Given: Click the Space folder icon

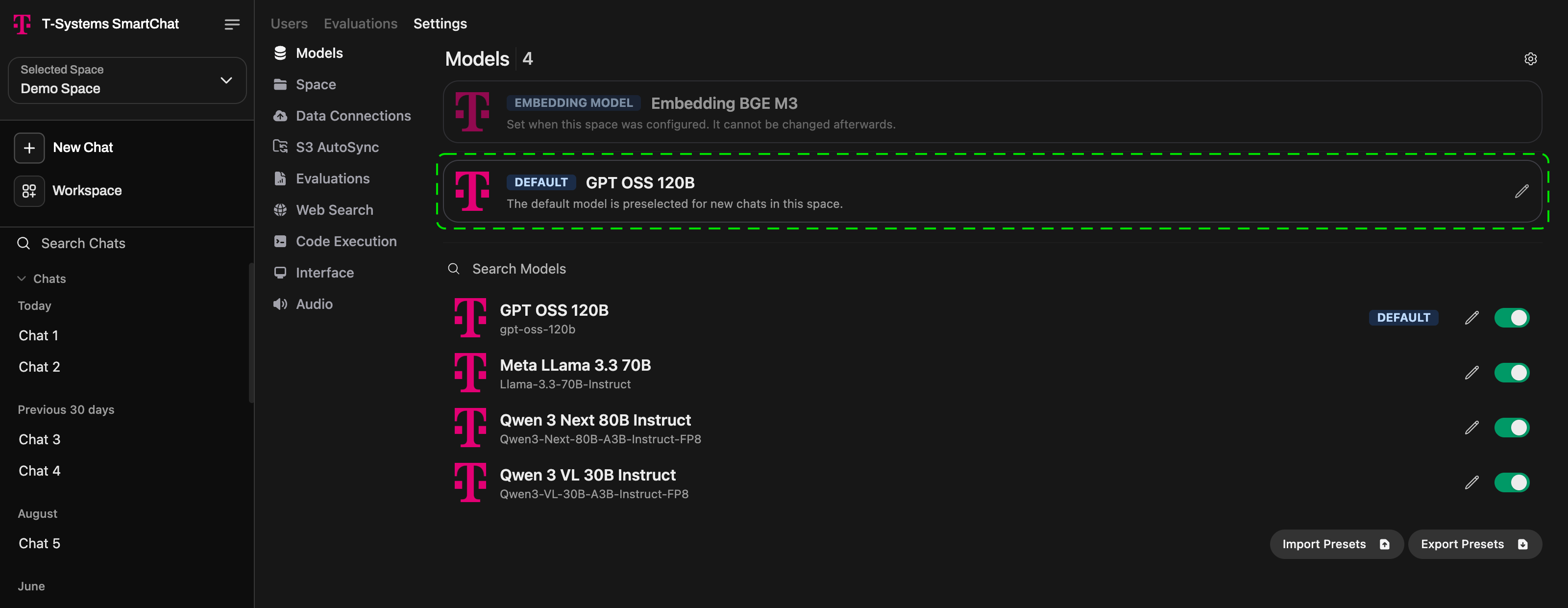Looking at the screenshot, I should (x=280, y=85).
